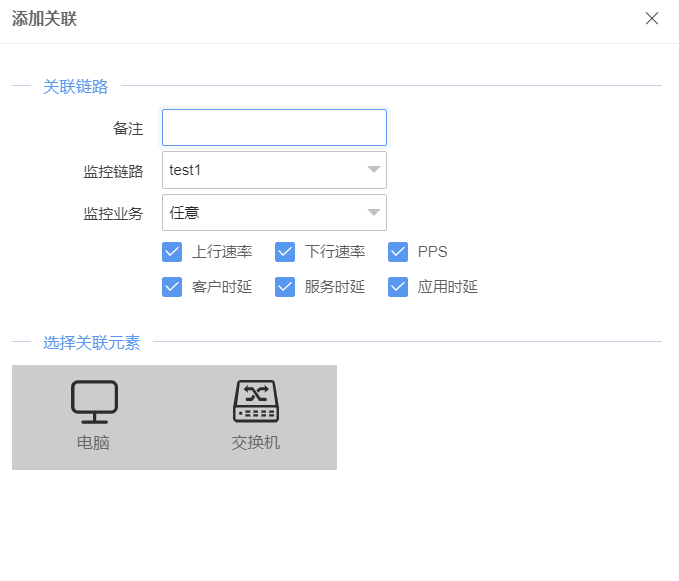Click the 交换机 label text
Screen dimensions: 679x581
pos(255,443)
